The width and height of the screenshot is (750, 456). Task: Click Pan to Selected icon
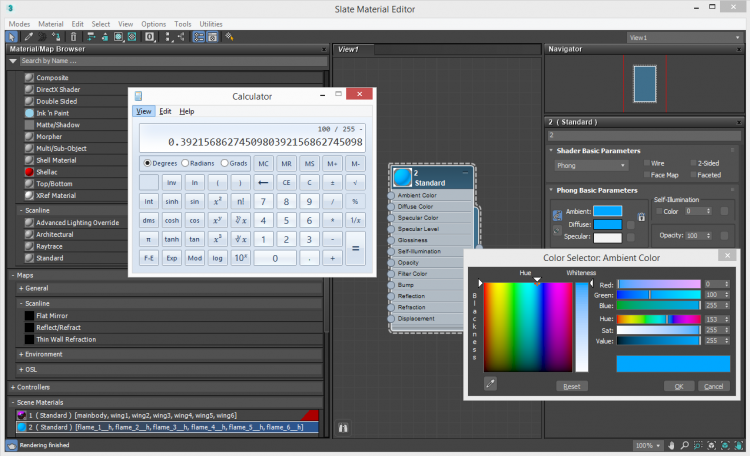(x=739, y=445)
